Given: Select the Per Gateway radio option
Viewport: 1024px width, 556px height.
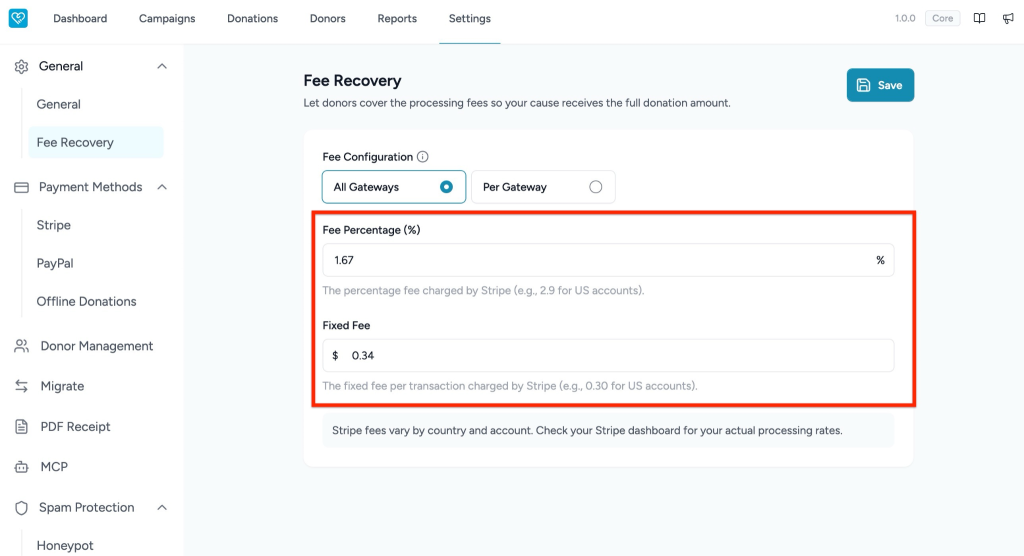Looking at the screenshot, I should (543, 187).
